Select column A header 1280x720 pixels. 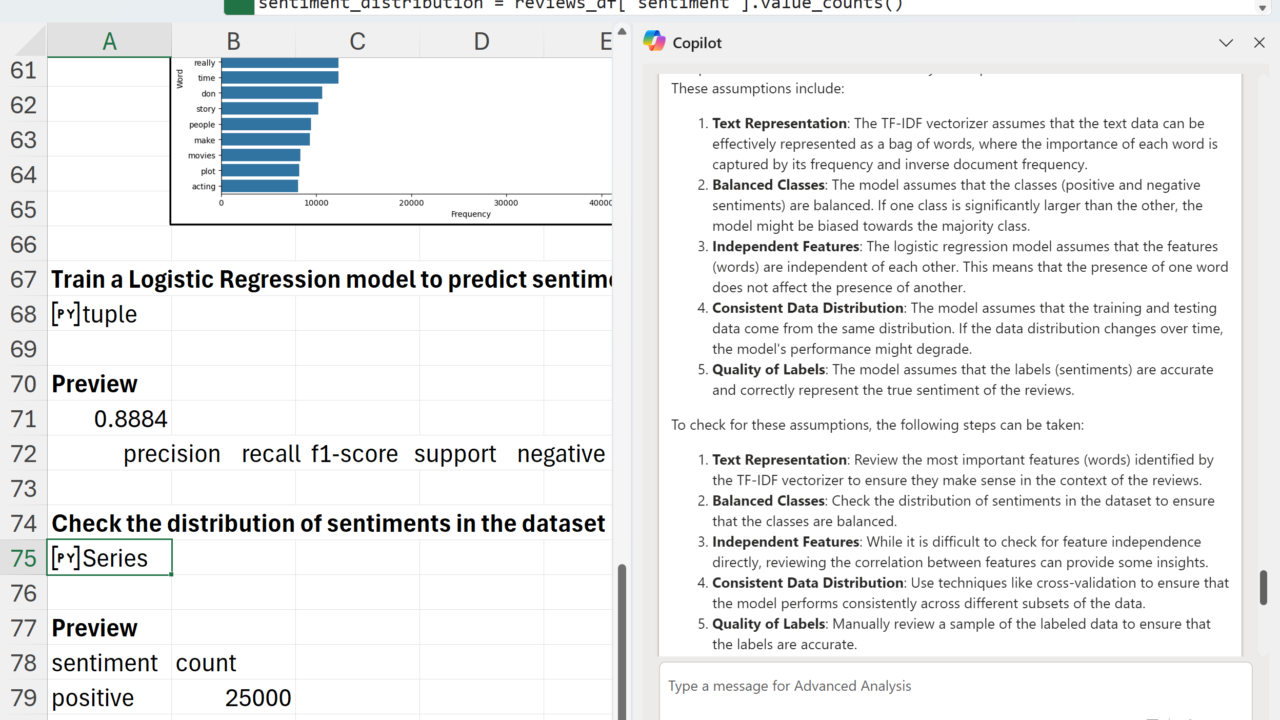click(109, 41)
